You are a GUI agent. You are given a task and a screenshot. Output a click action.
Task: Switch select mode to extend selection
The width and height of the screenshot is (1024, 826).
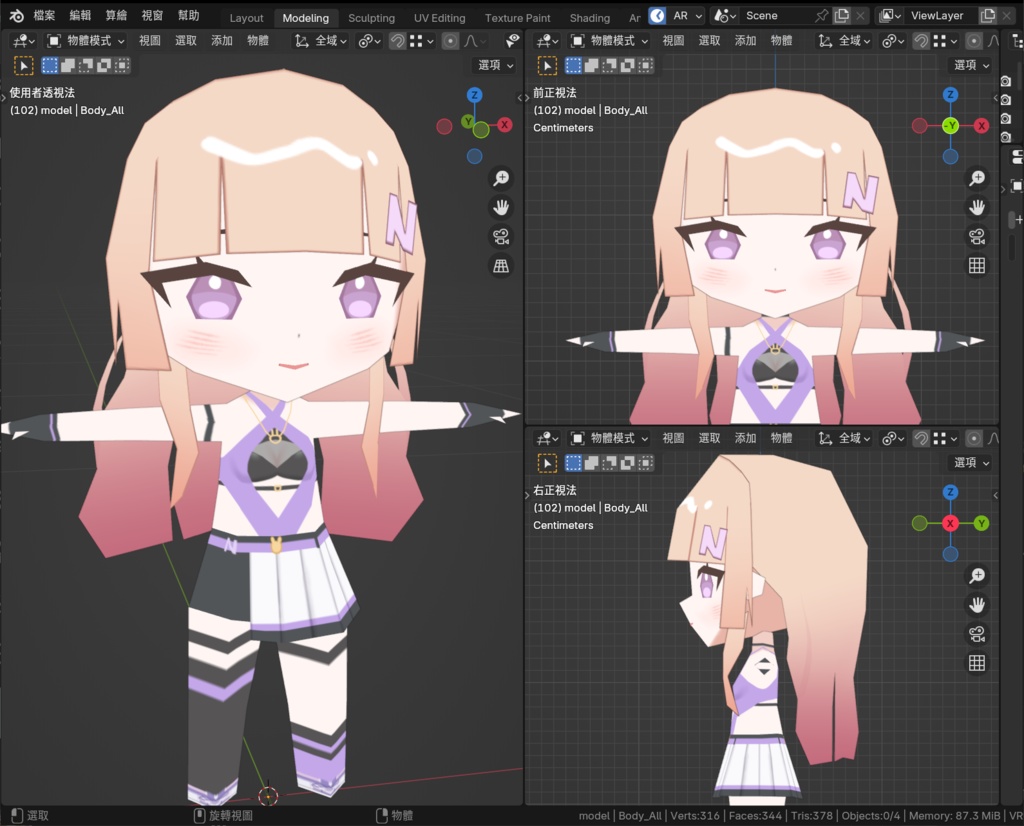coord(68,65)
